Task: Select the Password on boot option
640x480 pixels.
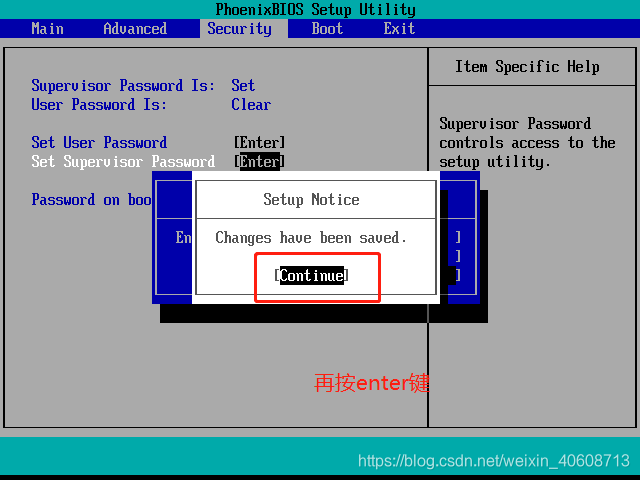Action: point(91,200)
